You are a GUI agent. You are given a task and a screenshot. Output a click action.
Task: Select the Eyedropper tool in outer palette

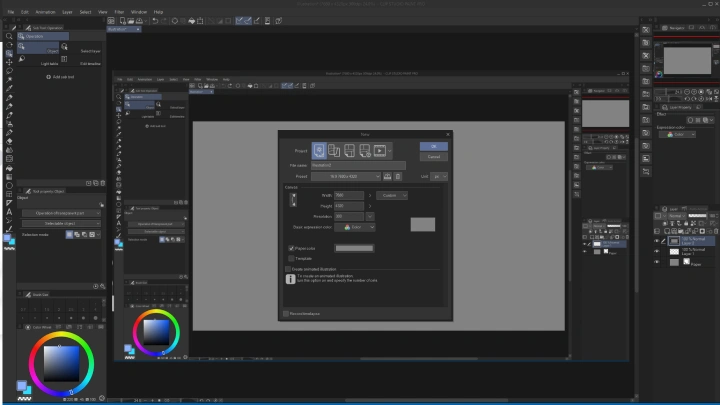(9, 88)
